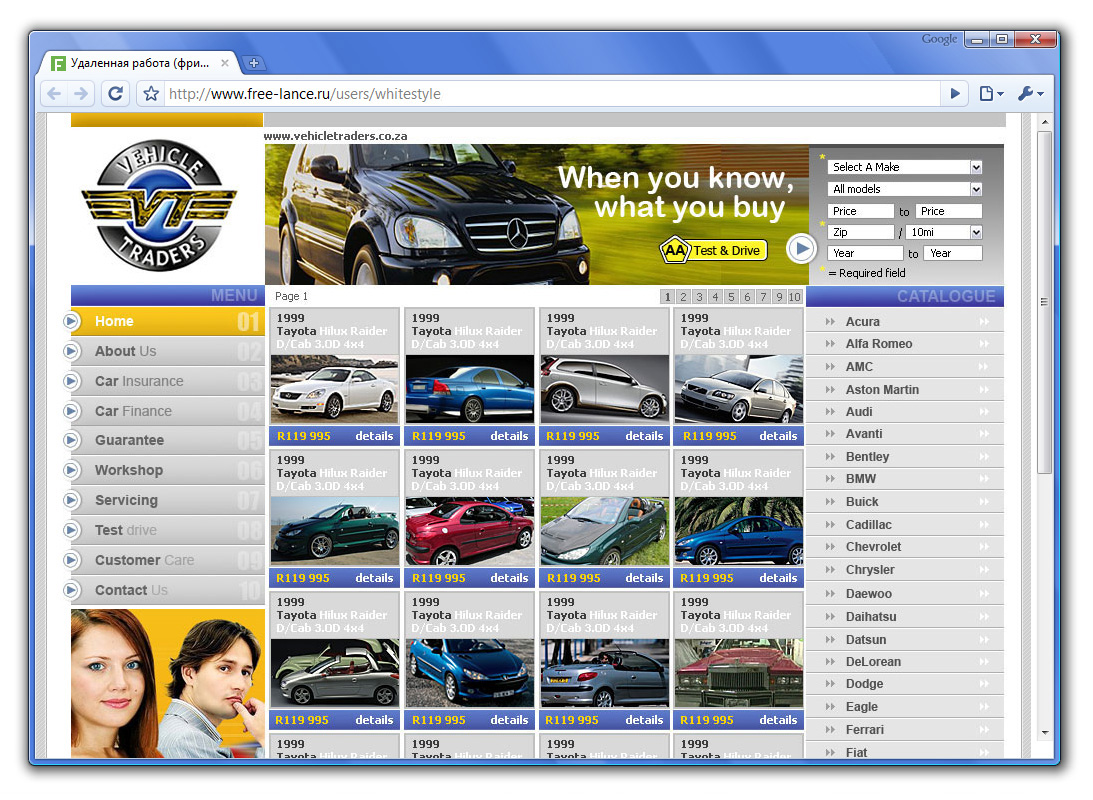Select Bentley in catalogue
The image size is (1093, 800).
(867, 457)
